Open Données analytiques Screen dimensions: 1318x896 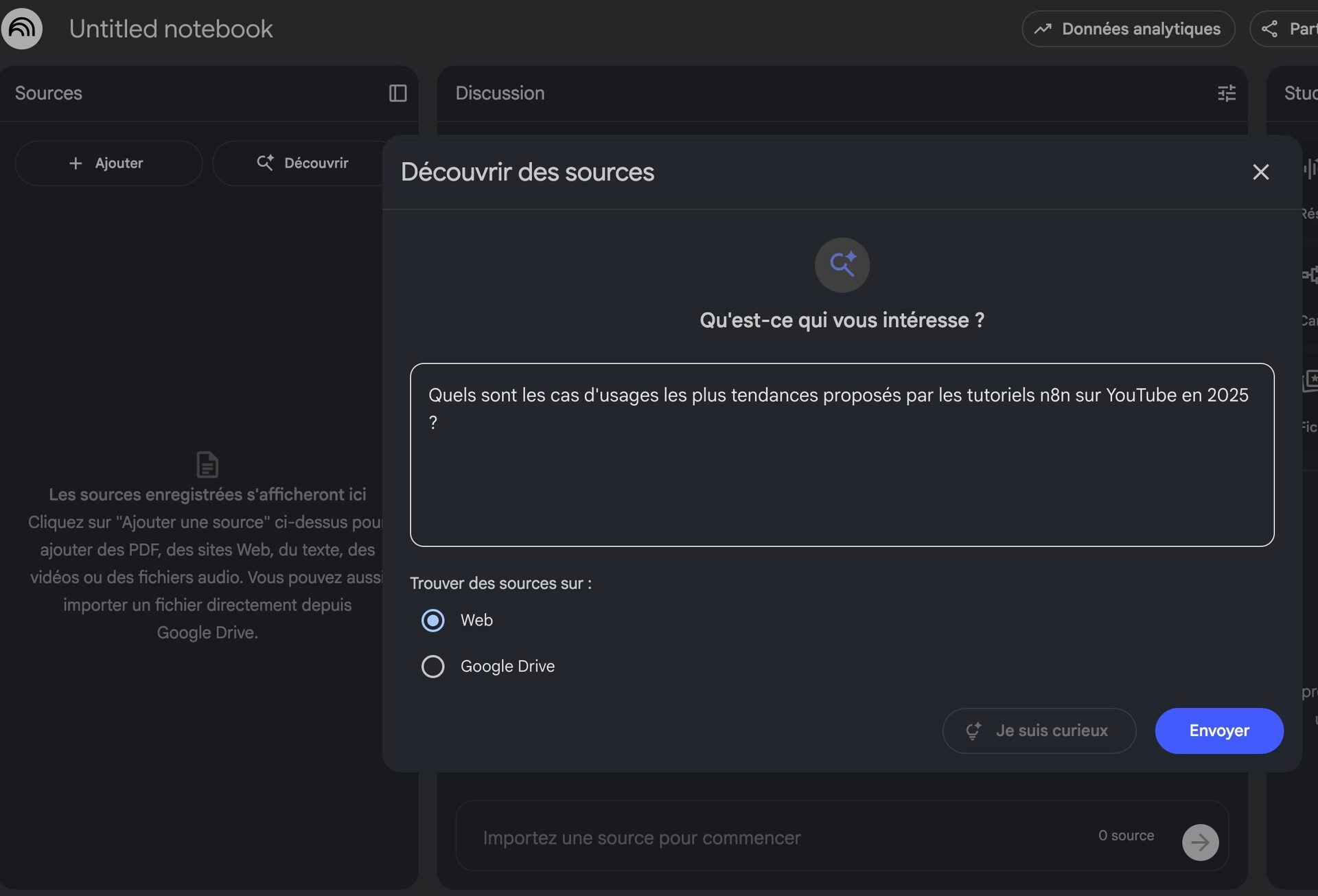tap(1128, 29)
